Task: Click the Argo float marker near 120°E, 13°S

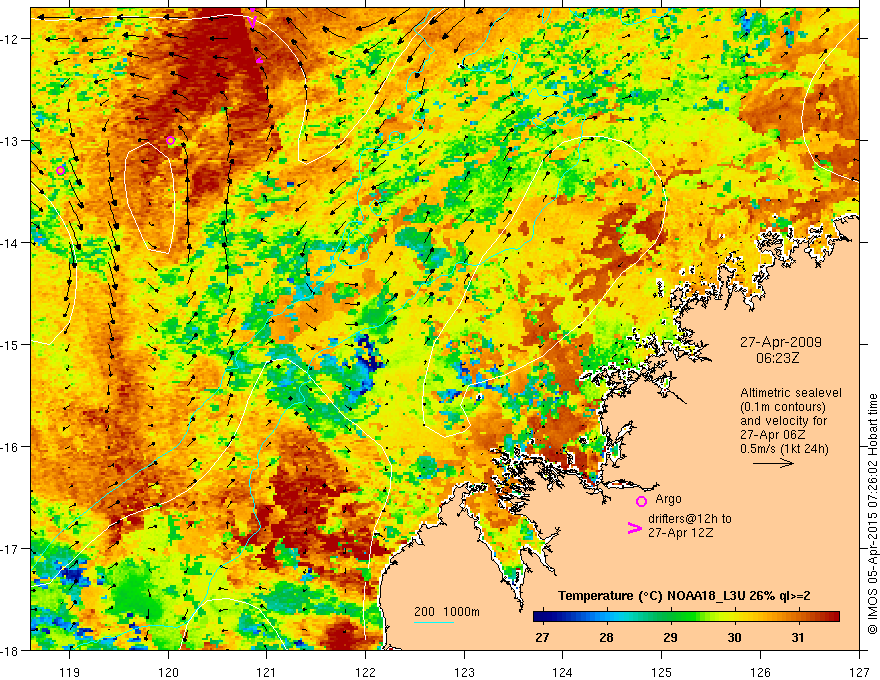Action: coord(171,140)
